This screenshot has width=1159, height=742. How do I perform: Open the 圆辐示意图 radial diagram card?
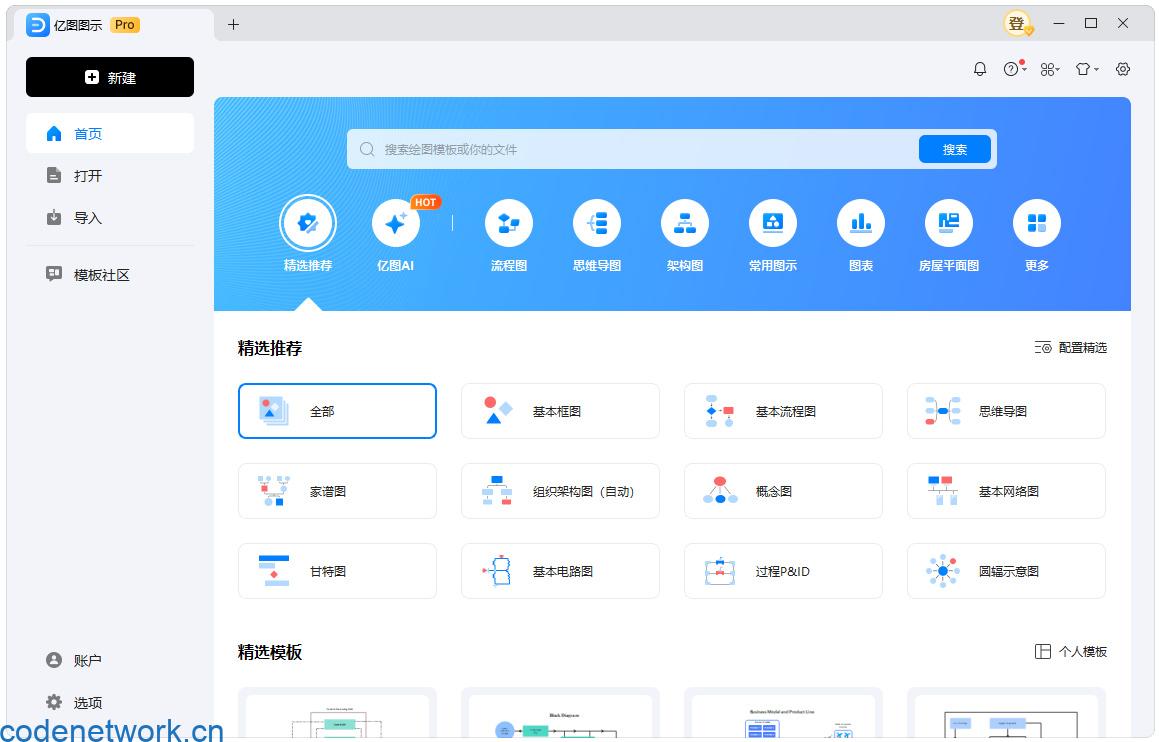click(x=1006, y=571)
